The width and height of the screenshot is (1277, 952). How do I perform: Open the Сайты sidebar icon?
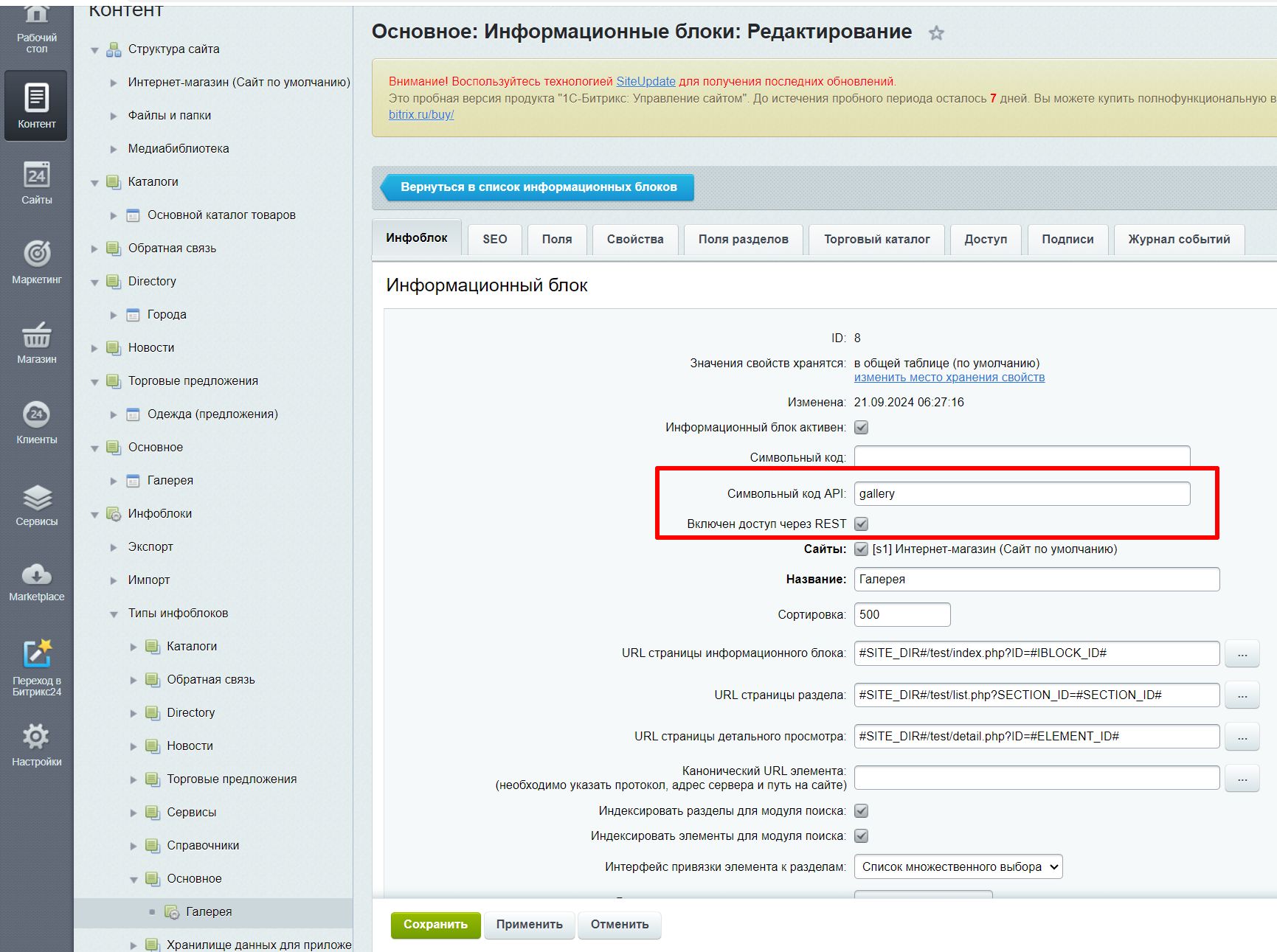(36, 183)
